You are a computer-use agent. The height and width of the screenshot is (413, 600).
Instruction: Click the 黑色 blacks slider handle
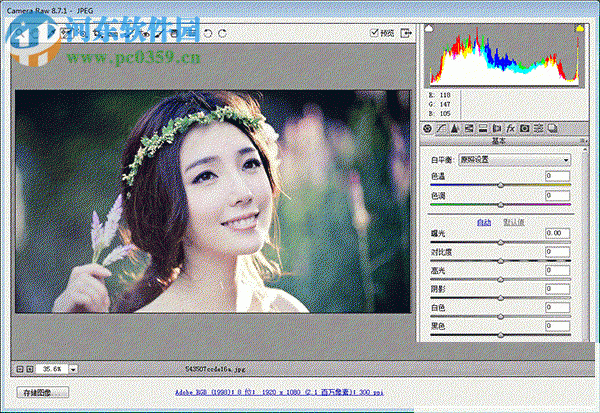[501, 335]
